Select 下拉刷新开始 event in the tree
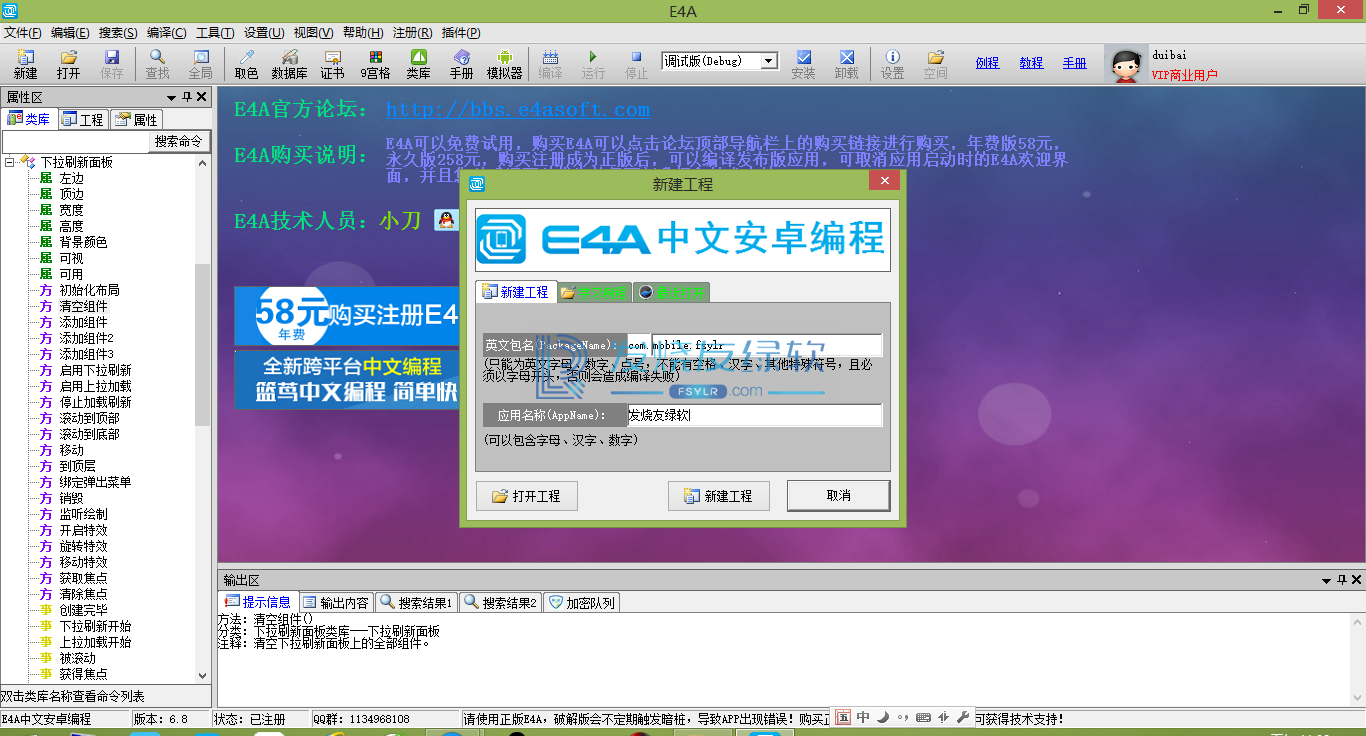 coord(95,626)
